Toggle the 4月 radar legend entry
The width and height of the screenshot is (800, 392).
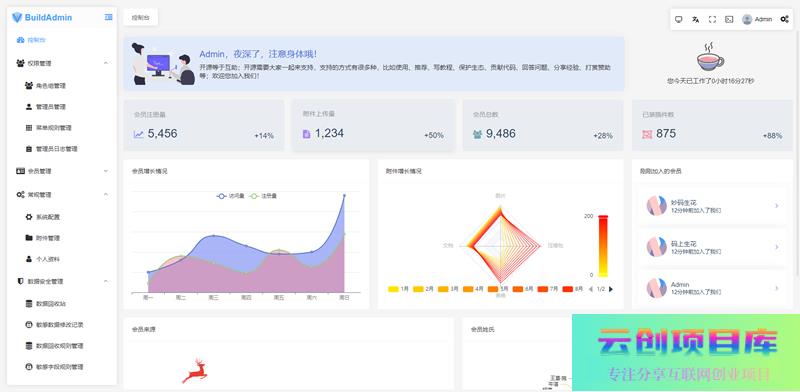[473, 289]
